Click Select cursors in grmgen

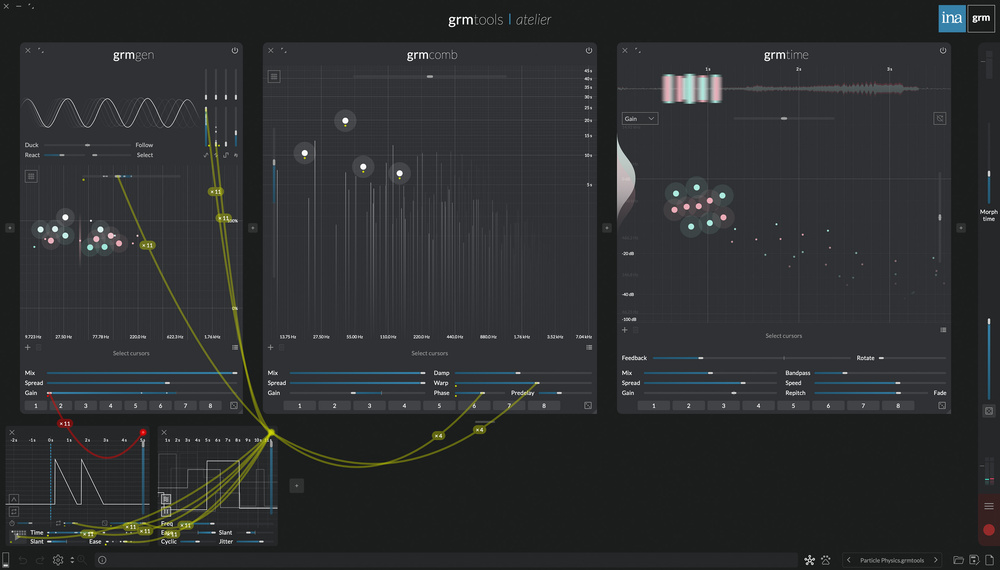[131, 353]
